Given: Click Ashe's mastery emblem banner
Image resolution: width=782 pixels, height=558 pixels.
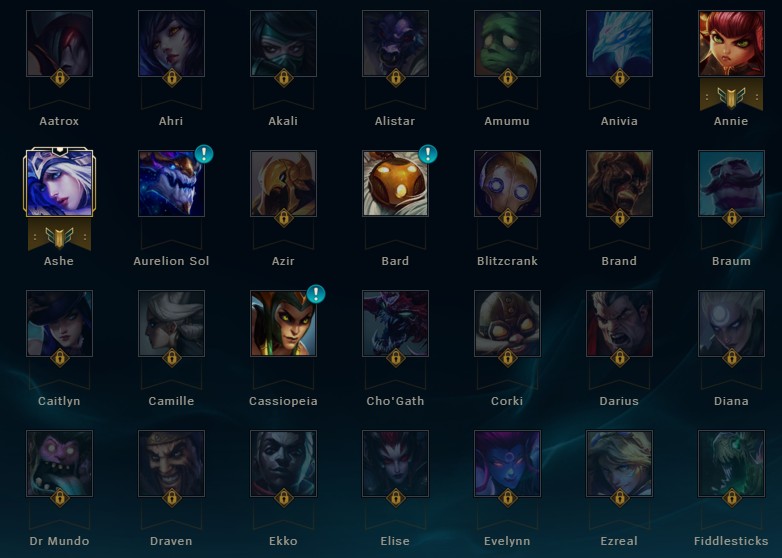Looking at the screenshot, I should tap(59, 236).
